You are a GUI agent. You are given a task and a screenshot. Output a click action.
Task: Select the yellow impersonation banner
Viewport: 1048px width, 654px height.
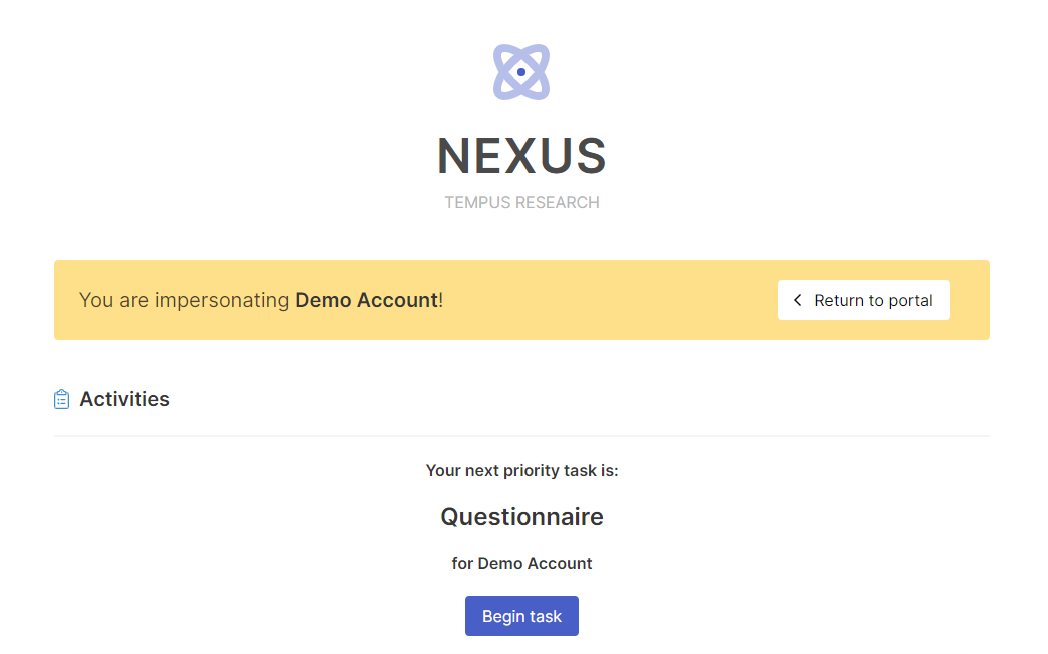521,299
